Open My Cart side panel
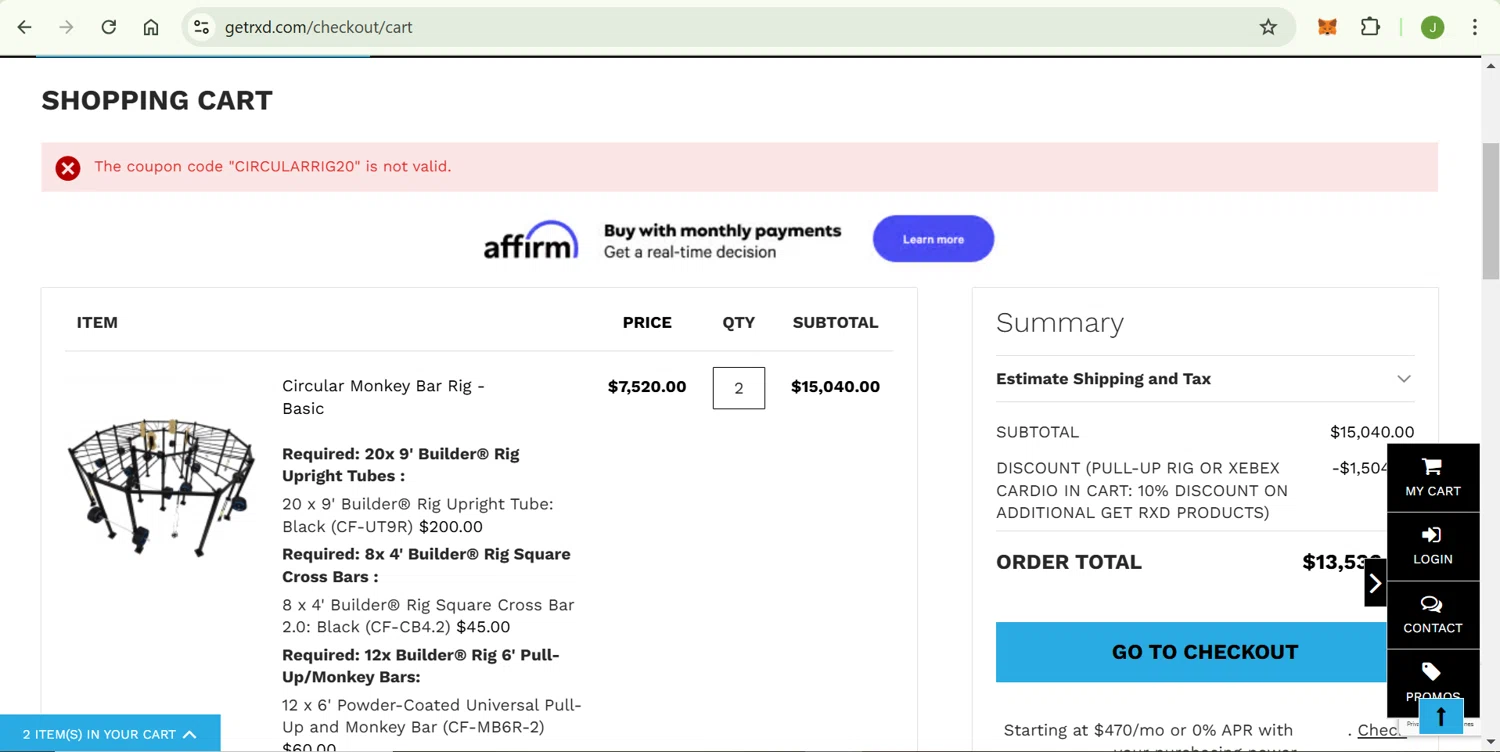The height and width of the screenshot is (752, 1500). click(1433, 477)
